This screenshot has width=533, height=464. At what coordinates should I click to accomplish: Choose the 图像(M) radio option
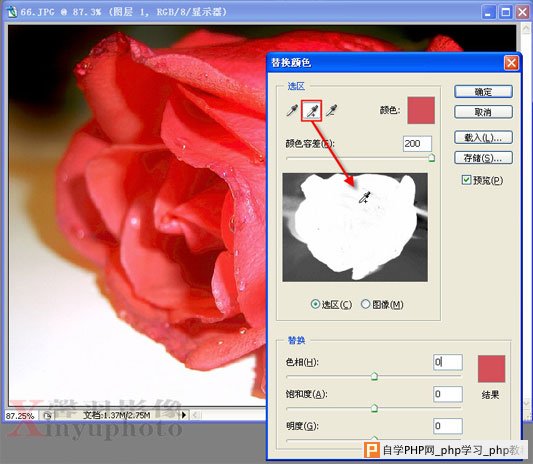365,304
